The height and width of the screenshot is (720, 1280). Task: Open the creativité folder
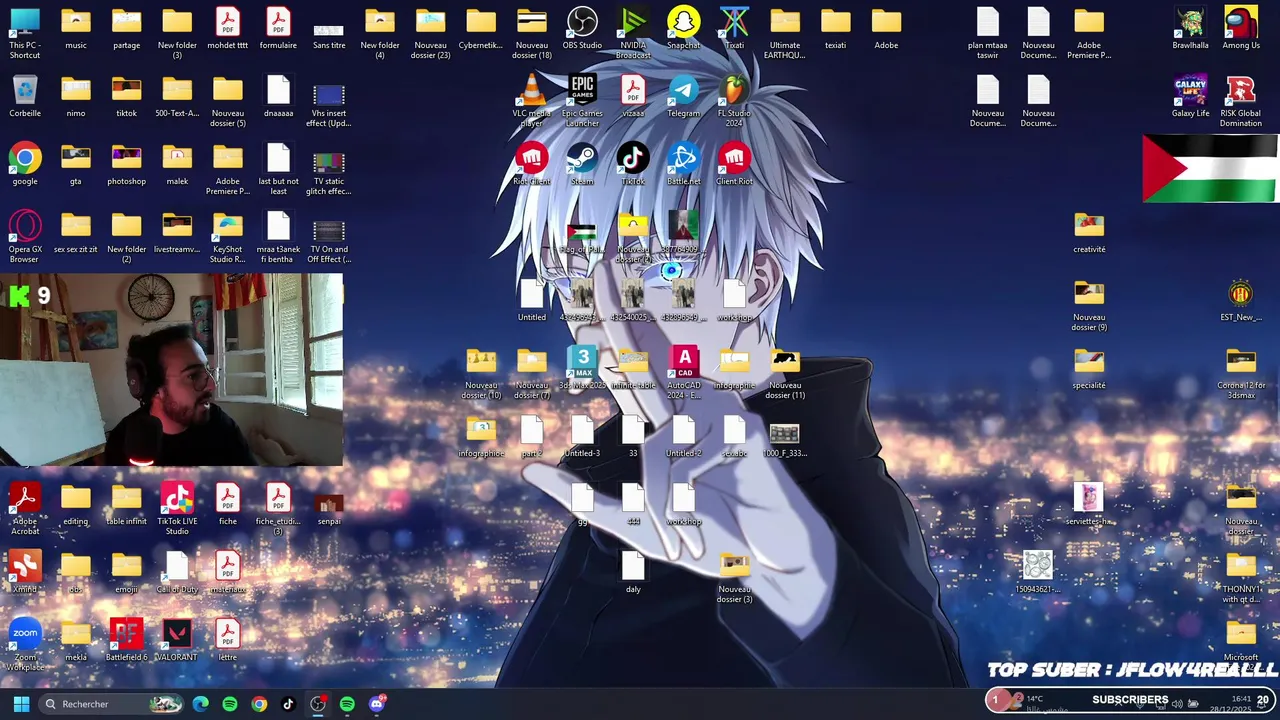(x=1089, y=232)
